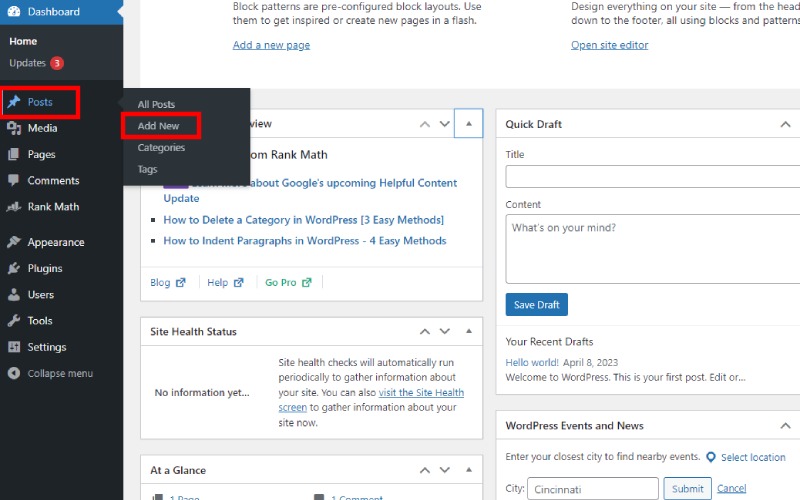The image size is (800, 500).
Task: Open site editor link
Action: tap(610, 45)
